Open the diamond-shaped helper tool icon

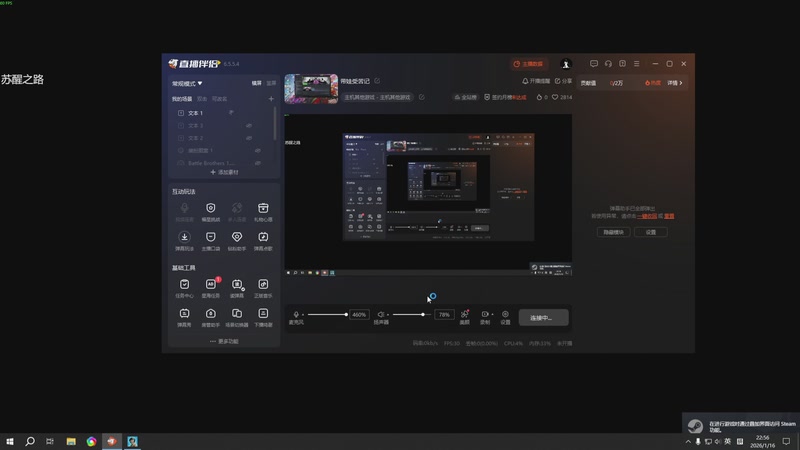tap(237, 237)
